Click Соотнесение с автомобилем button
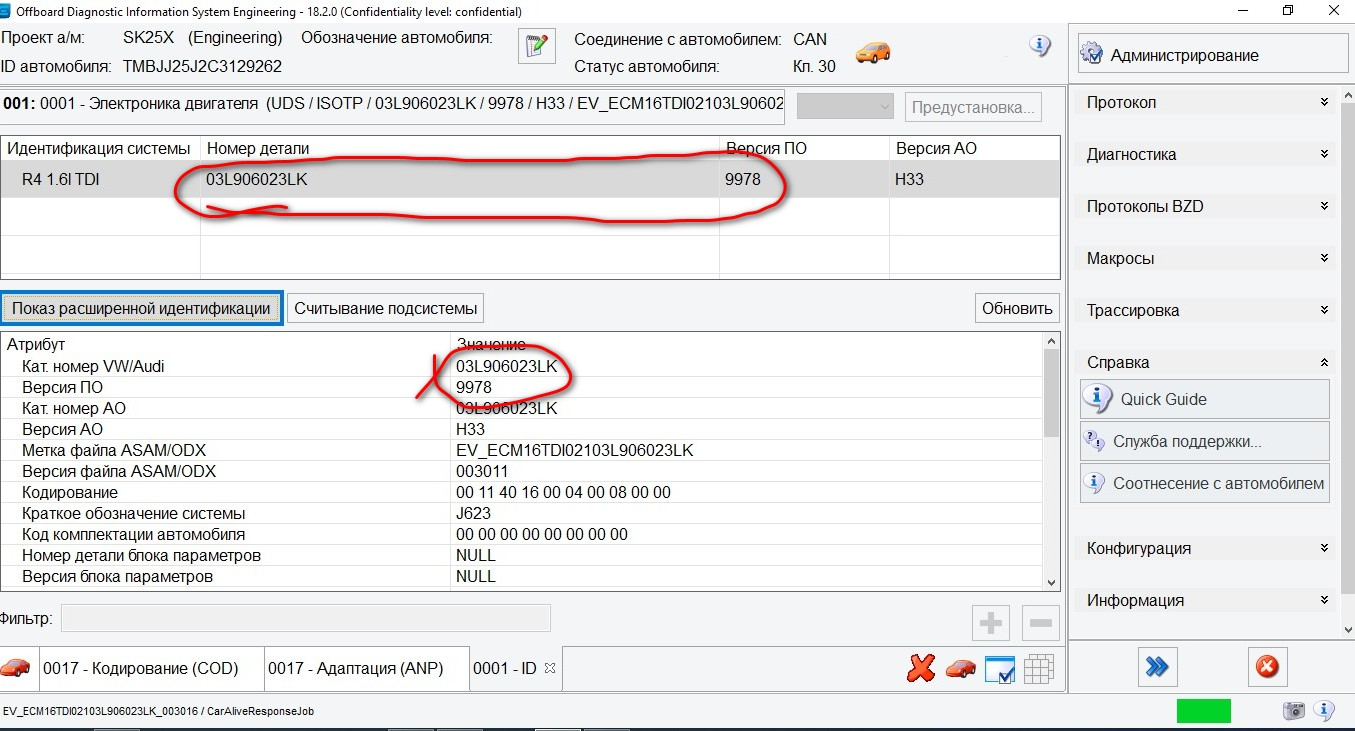Viewport: 1355px width, 731px height. coord(1205,483)
